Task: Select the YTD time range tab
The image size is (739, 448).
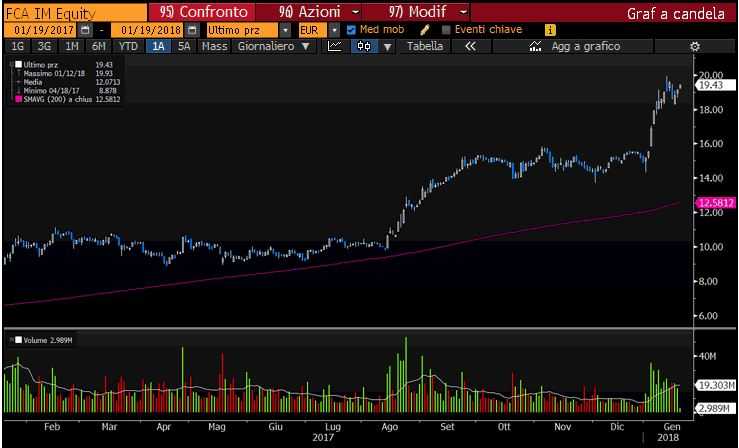Action: point(128,46)
